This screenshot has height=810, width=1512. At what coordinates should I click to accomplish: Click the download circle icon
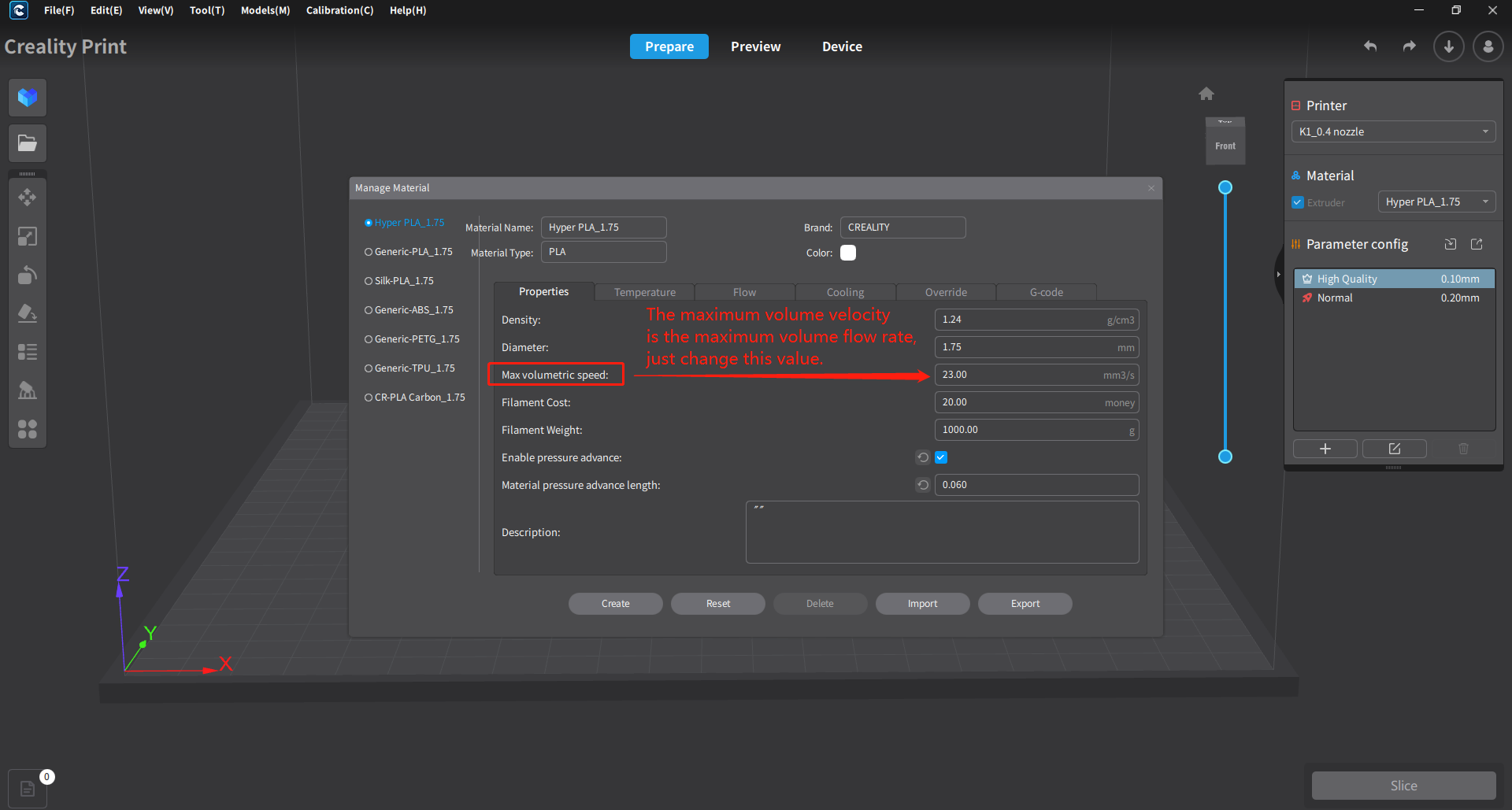pos(1449,46)
